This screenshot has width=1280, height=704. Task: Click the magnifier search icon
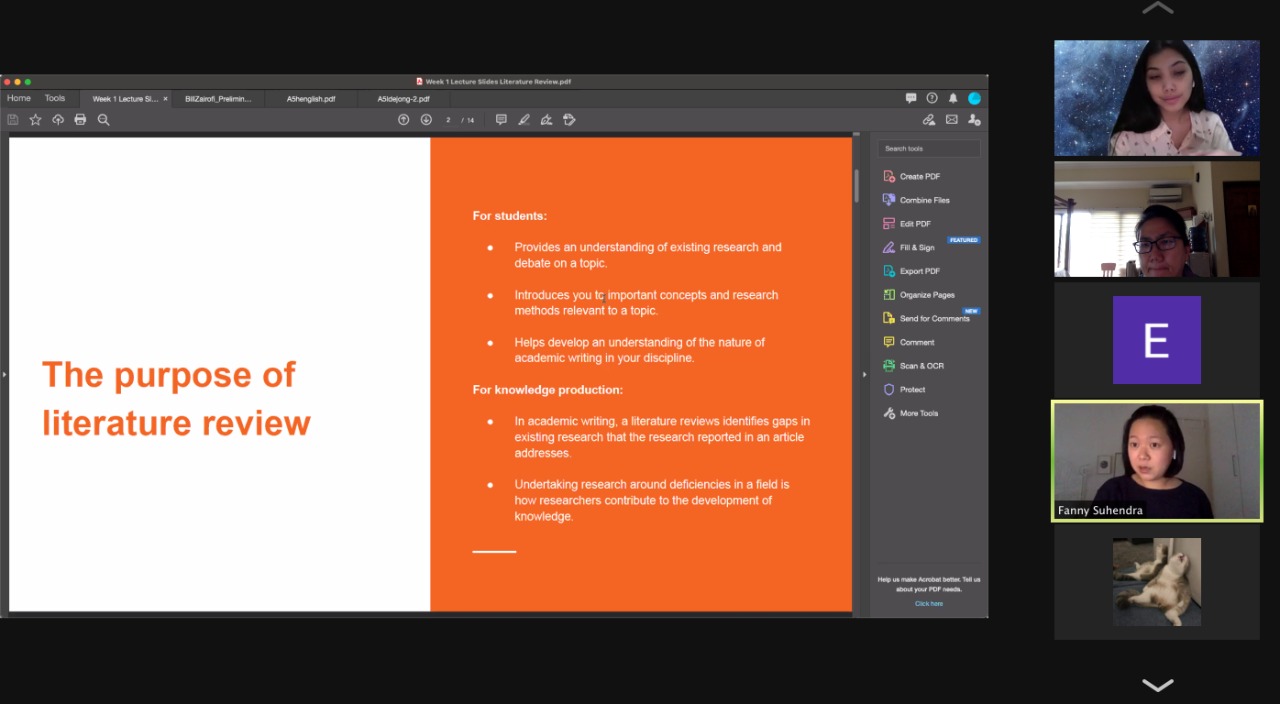pyautogui.click(x=103, y=120)
